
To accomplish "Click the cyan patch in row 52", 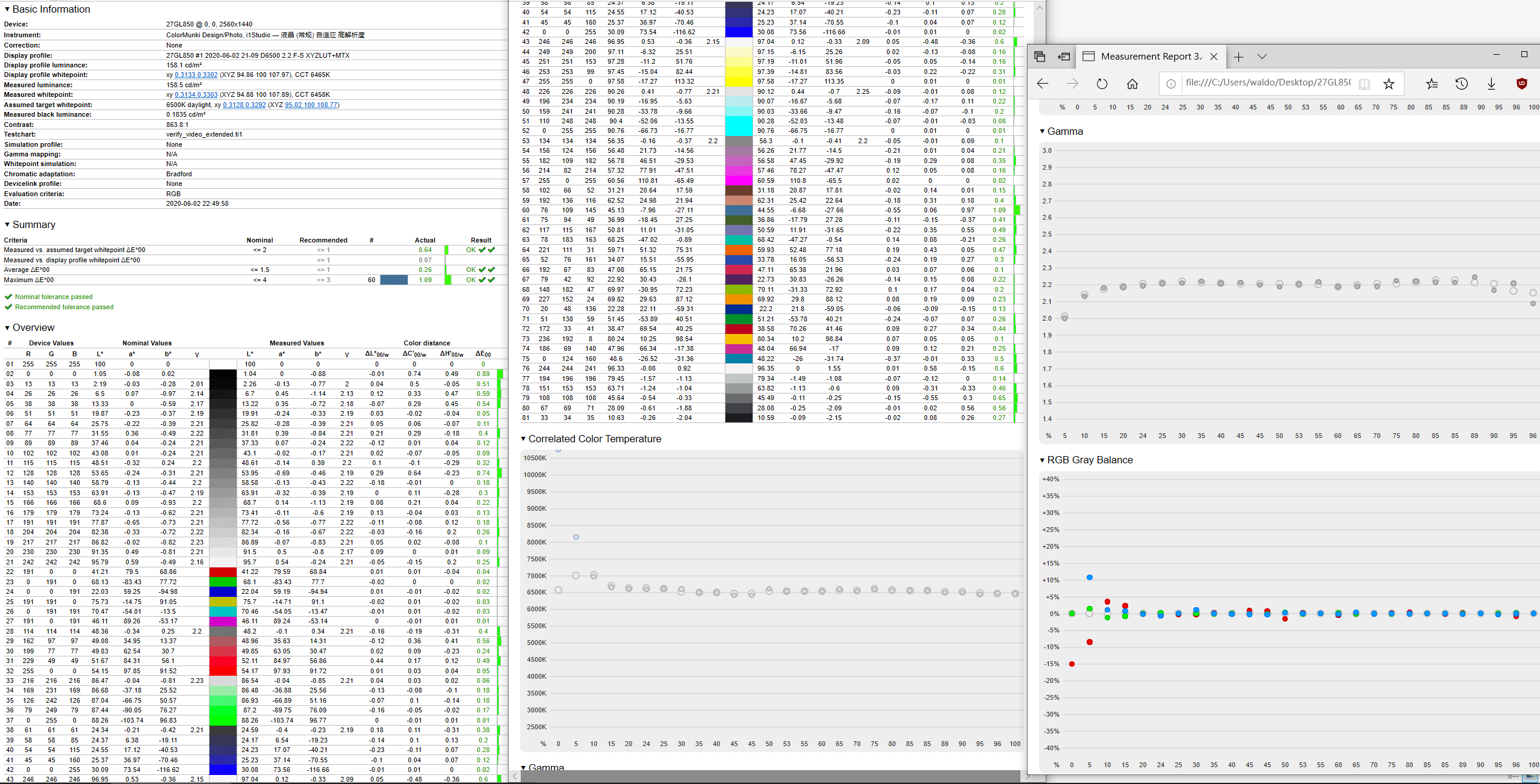I will pyautogui.click(x=739, y=131).
